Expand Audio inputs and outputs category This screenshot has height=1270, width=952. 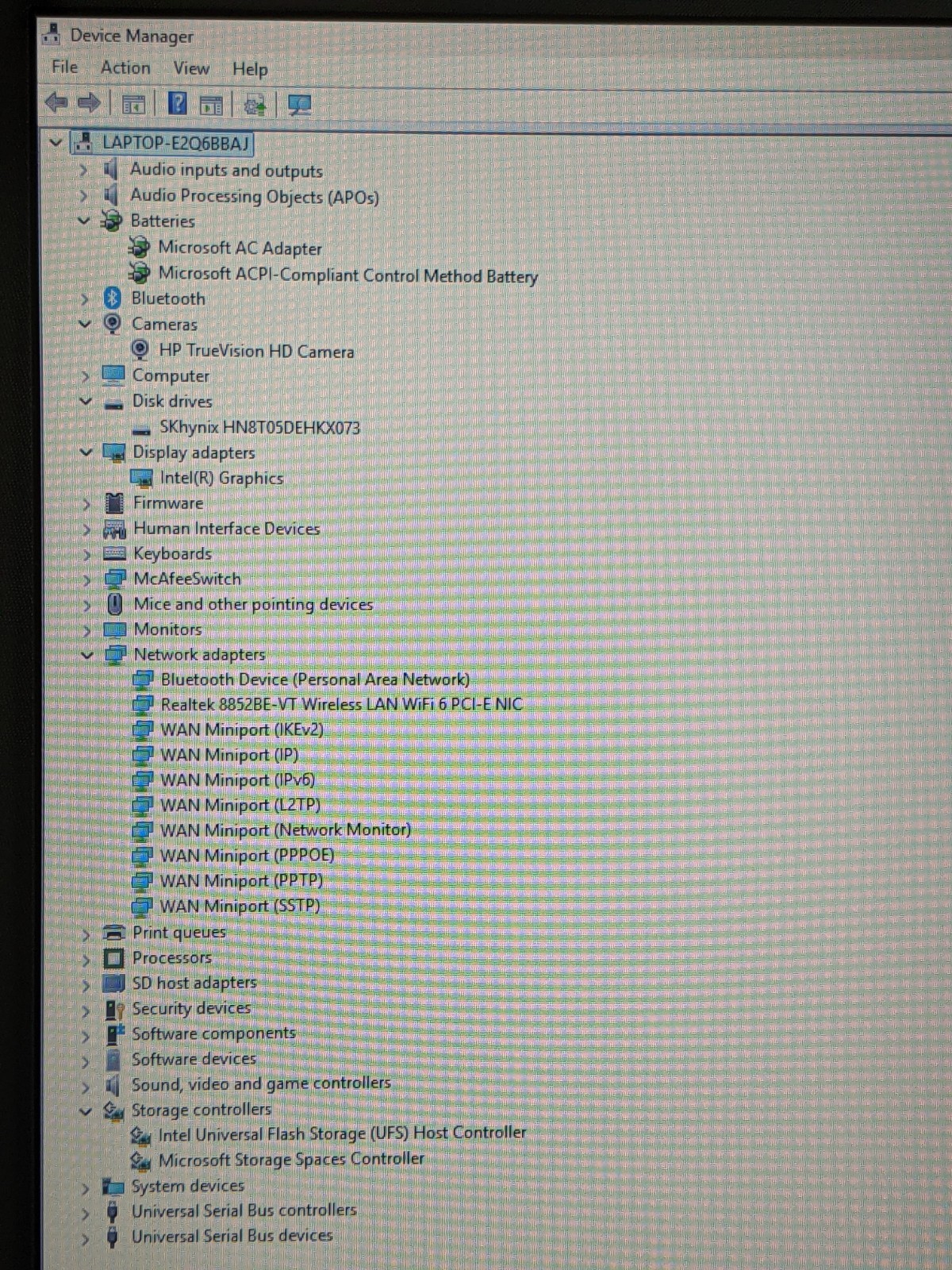[x=83, y=169]
